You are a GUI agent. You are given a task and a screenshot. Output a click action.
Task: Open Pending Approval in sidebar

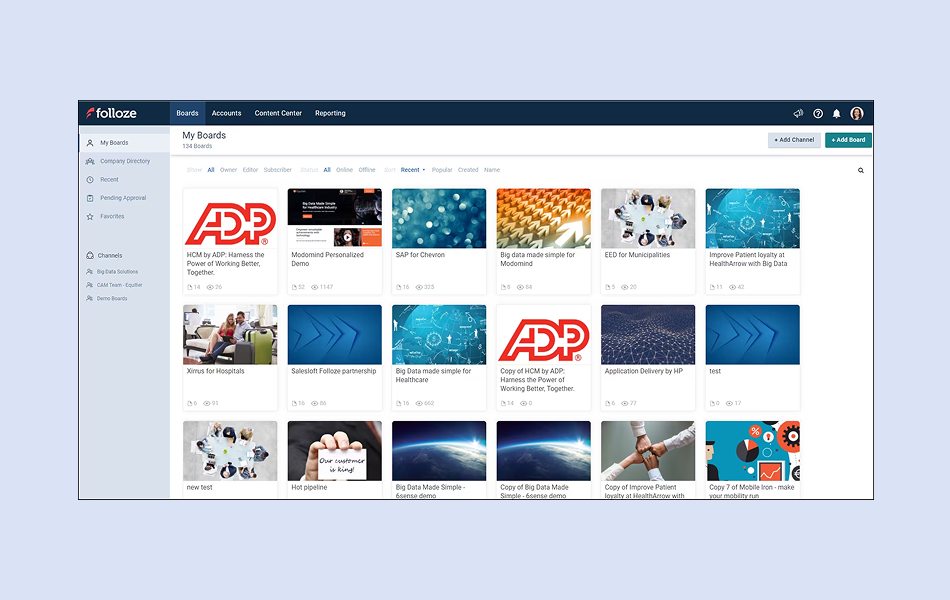pyautogui.click(x=125, y=198)
